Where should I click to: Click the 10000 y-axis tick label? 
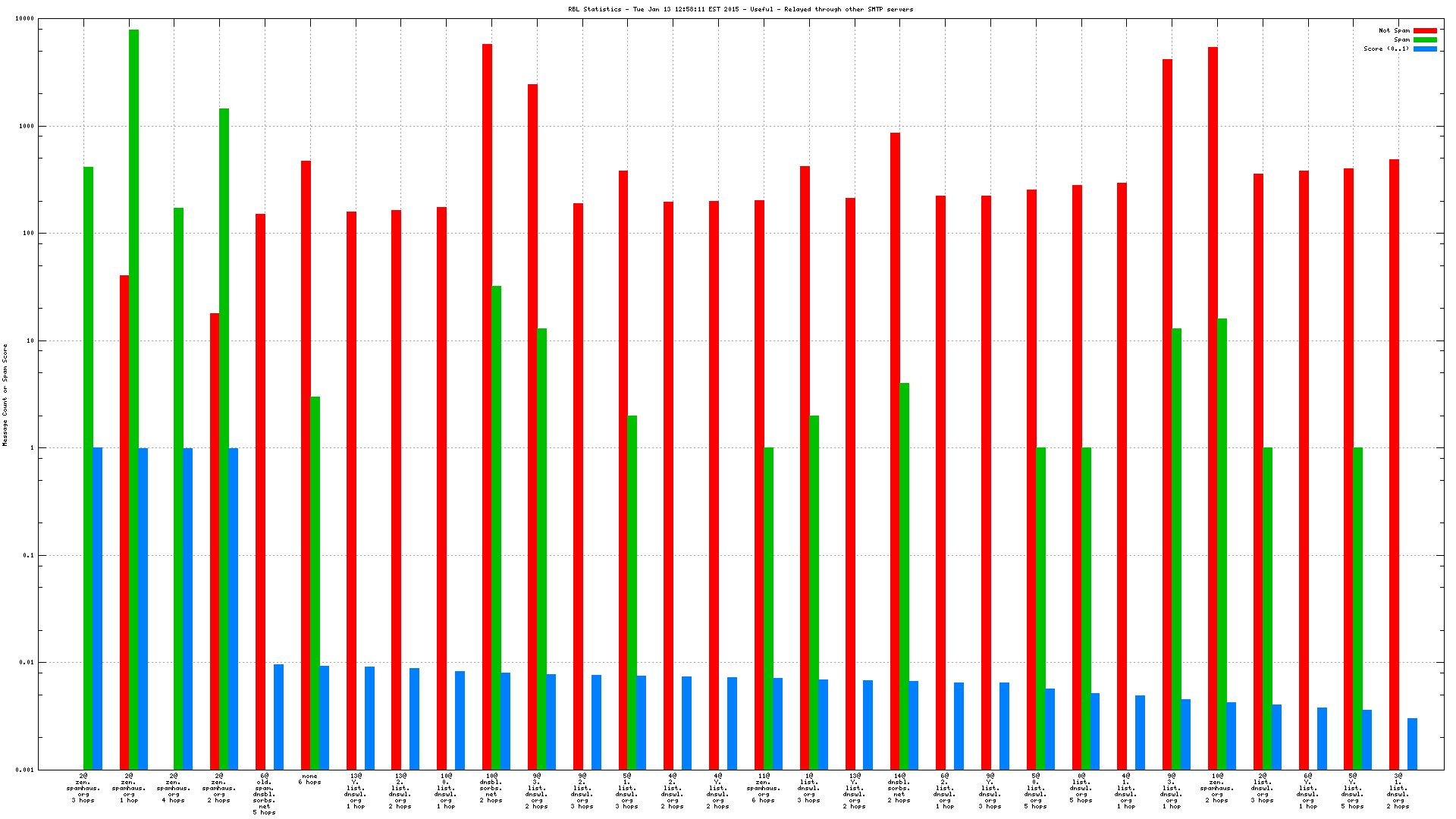[24, 19]
